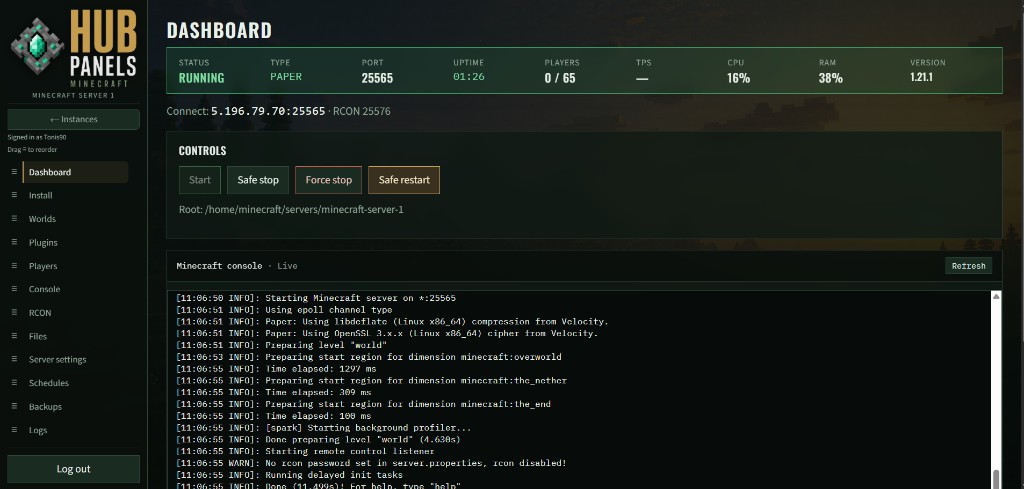Viewport: 1024px width, 489px height.
Task: Click the reorder handle beside Players
Action: point(14,266)
